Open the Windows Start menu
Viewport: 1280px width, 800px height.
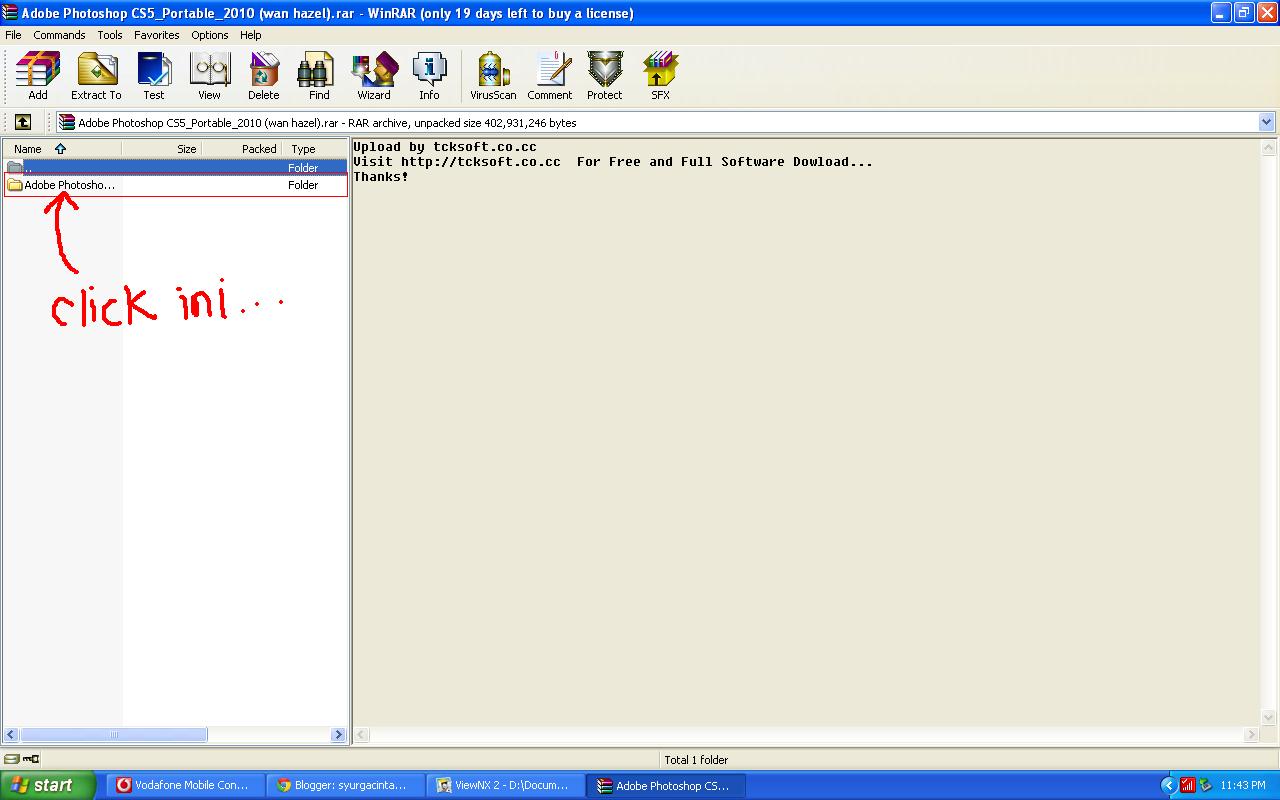pos(48,785)
